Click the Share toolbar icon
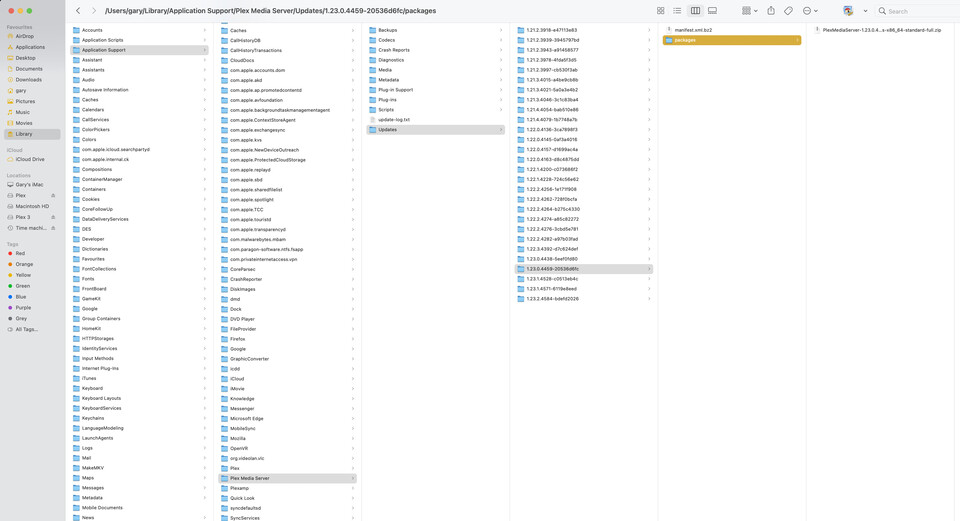 point(771,10)
